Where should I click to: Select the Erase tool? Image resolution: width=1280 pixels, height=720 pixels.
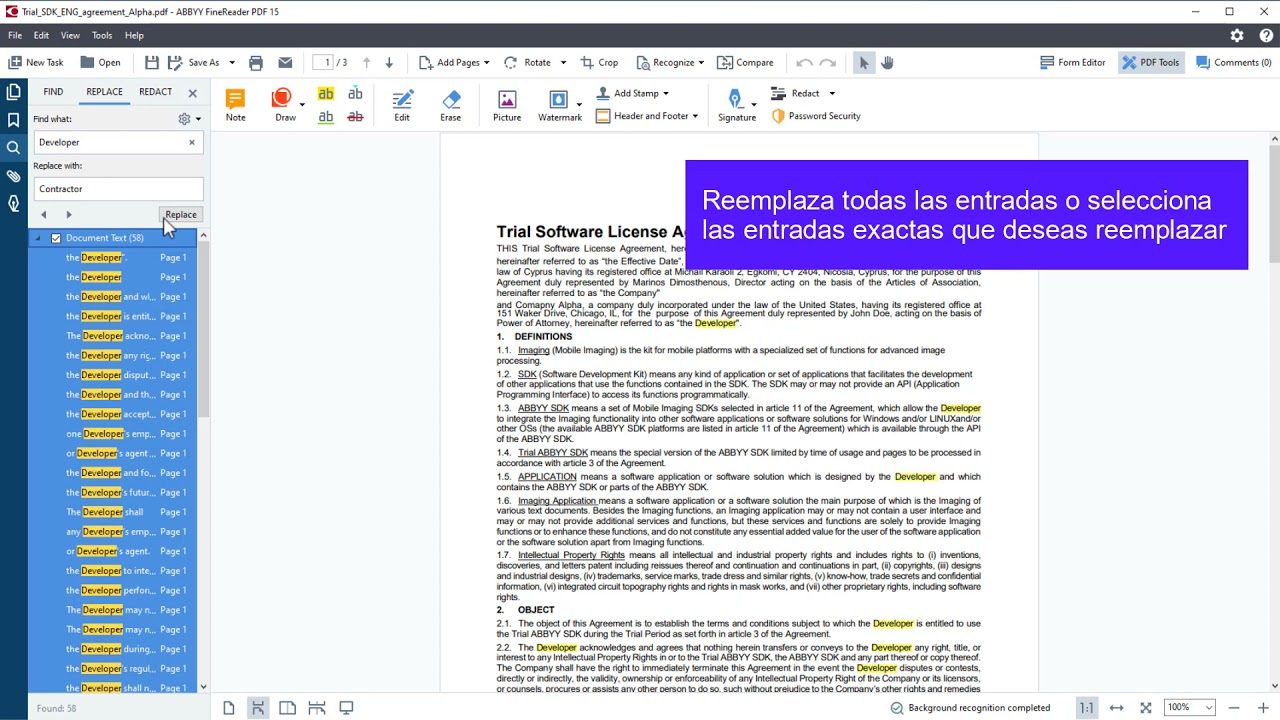(451, 105)
